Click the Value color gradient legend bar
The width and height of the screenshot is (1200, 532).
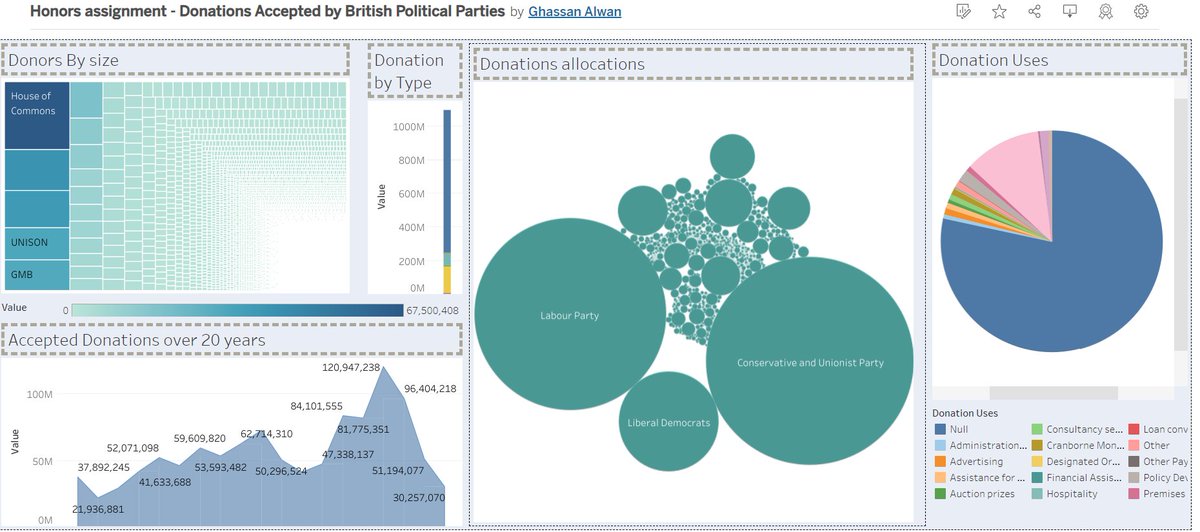coord(236,310)
